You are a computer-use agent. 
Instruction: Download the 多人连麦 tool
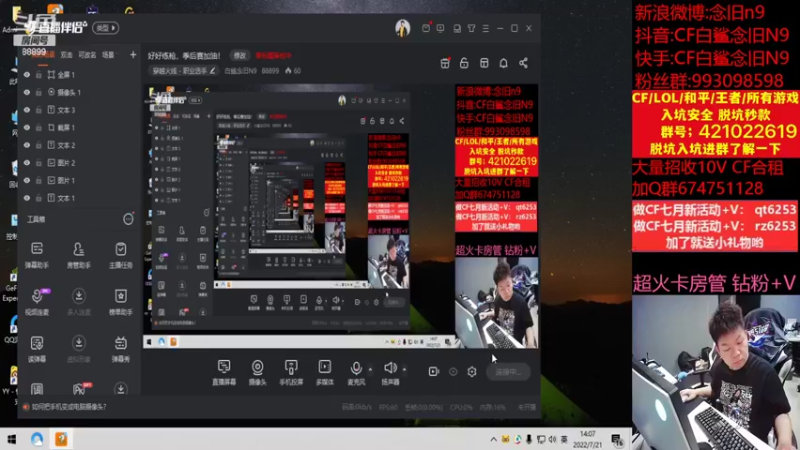[79, 302]
